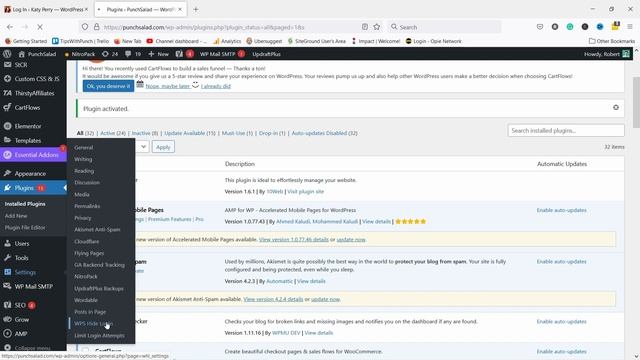This screenshot has height=360, width=640.
Task: Select Limit Login Attempts submenu item
Action: click(99, 335)
